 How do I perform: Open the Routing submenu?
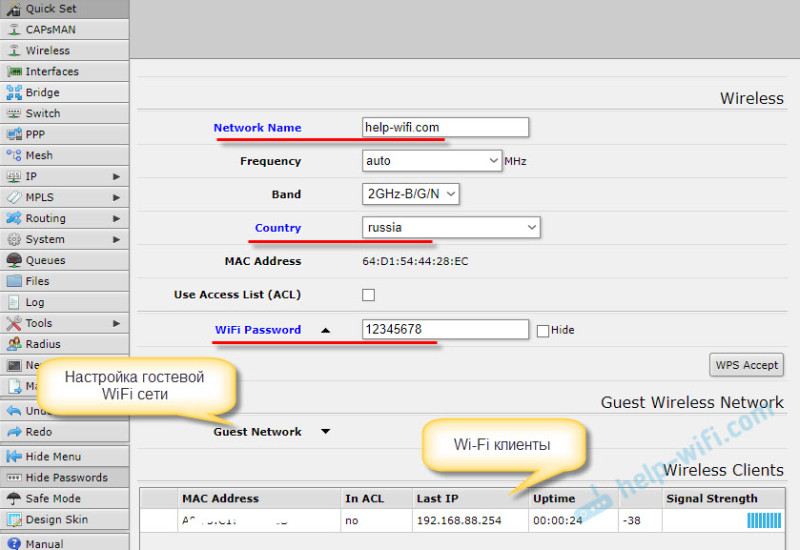pos(64,218)
